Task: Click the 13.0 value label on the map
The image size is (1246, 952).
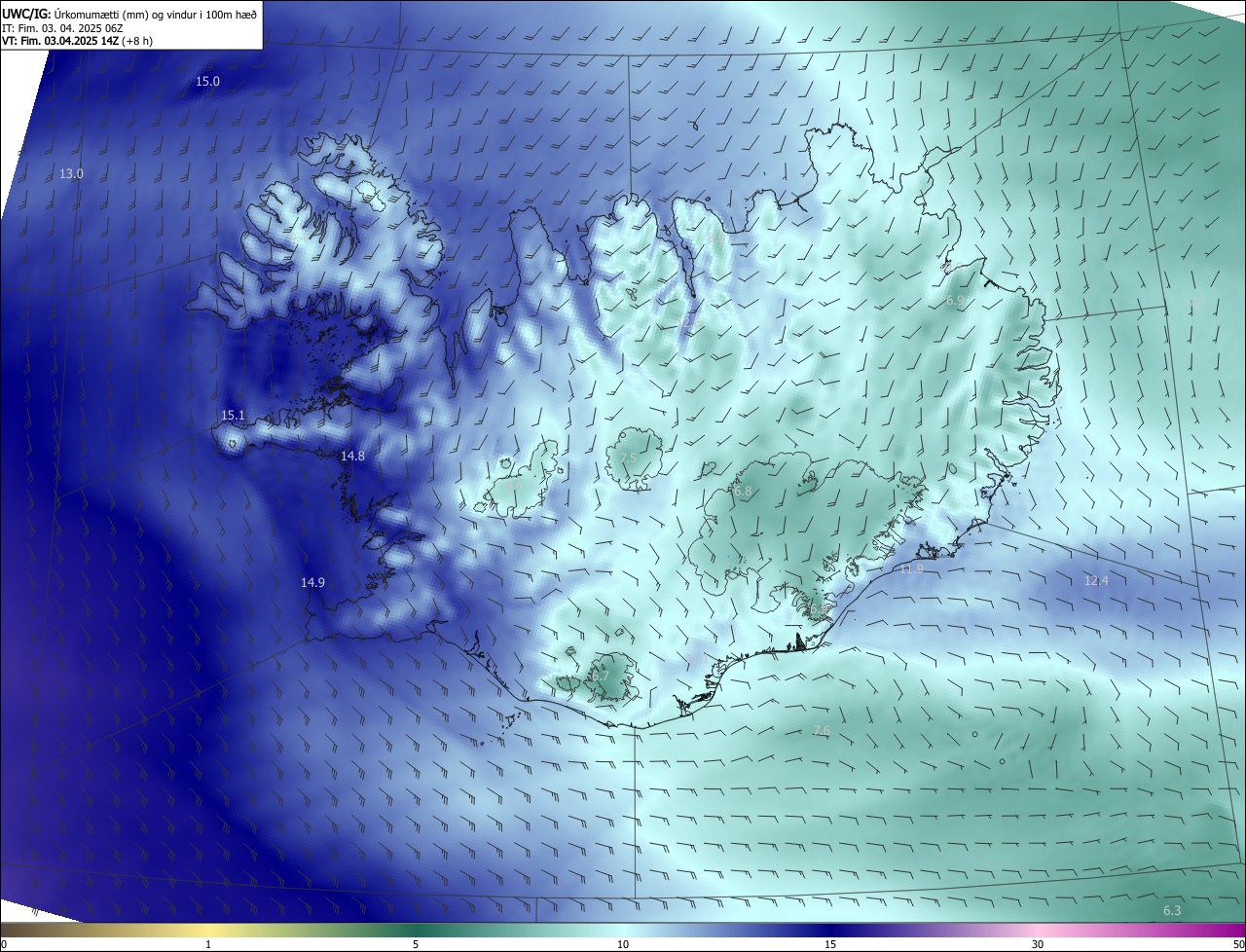Action: 71,174
